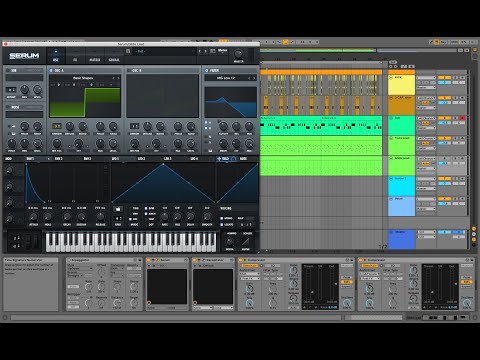This screenshot has width=480, height=360.
Task: Click the envelope RELEASE knob
Action: (x=100, y=217)
